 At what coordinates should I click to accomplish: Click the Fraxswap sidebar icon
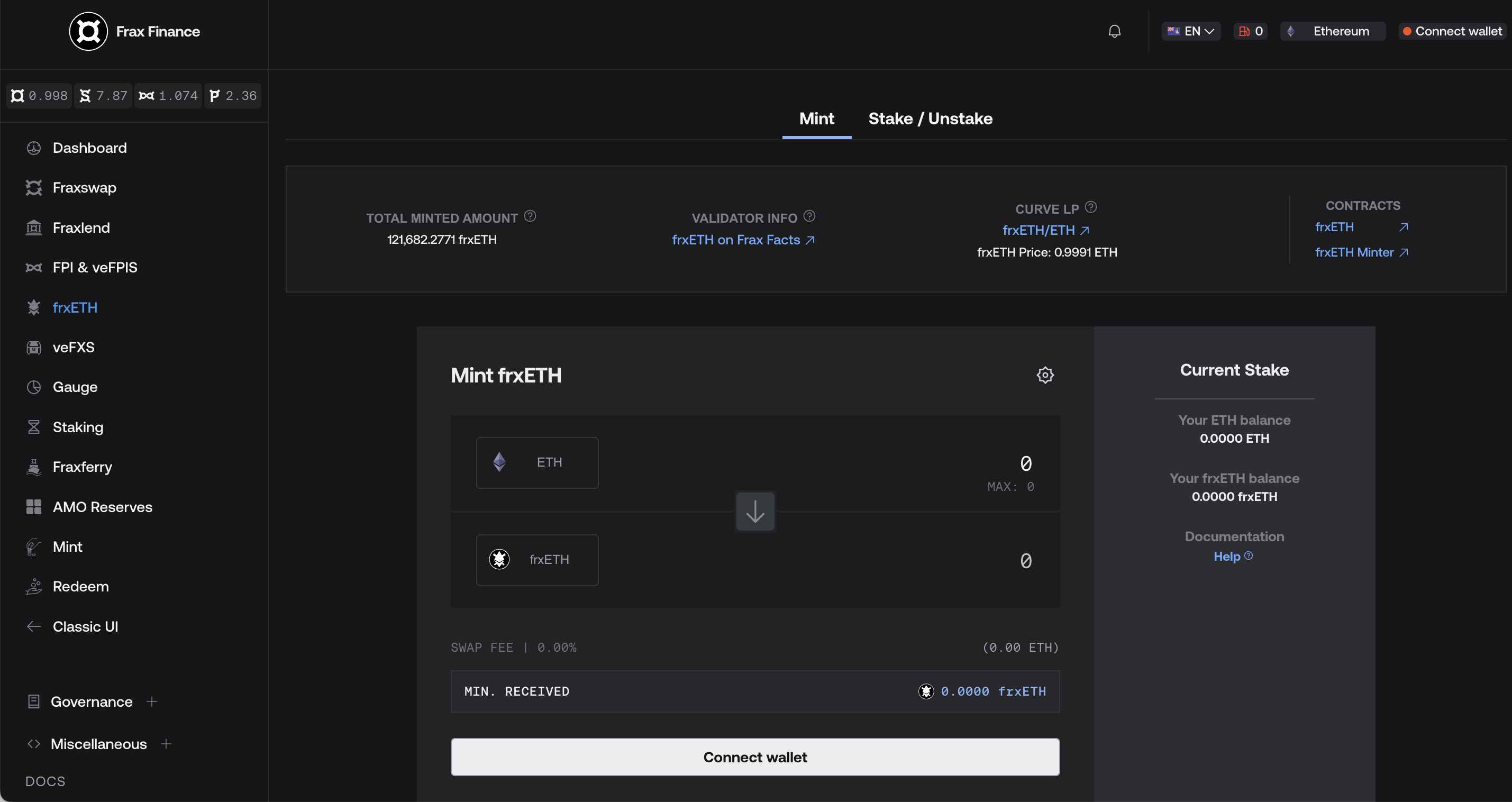click(33, 188)
